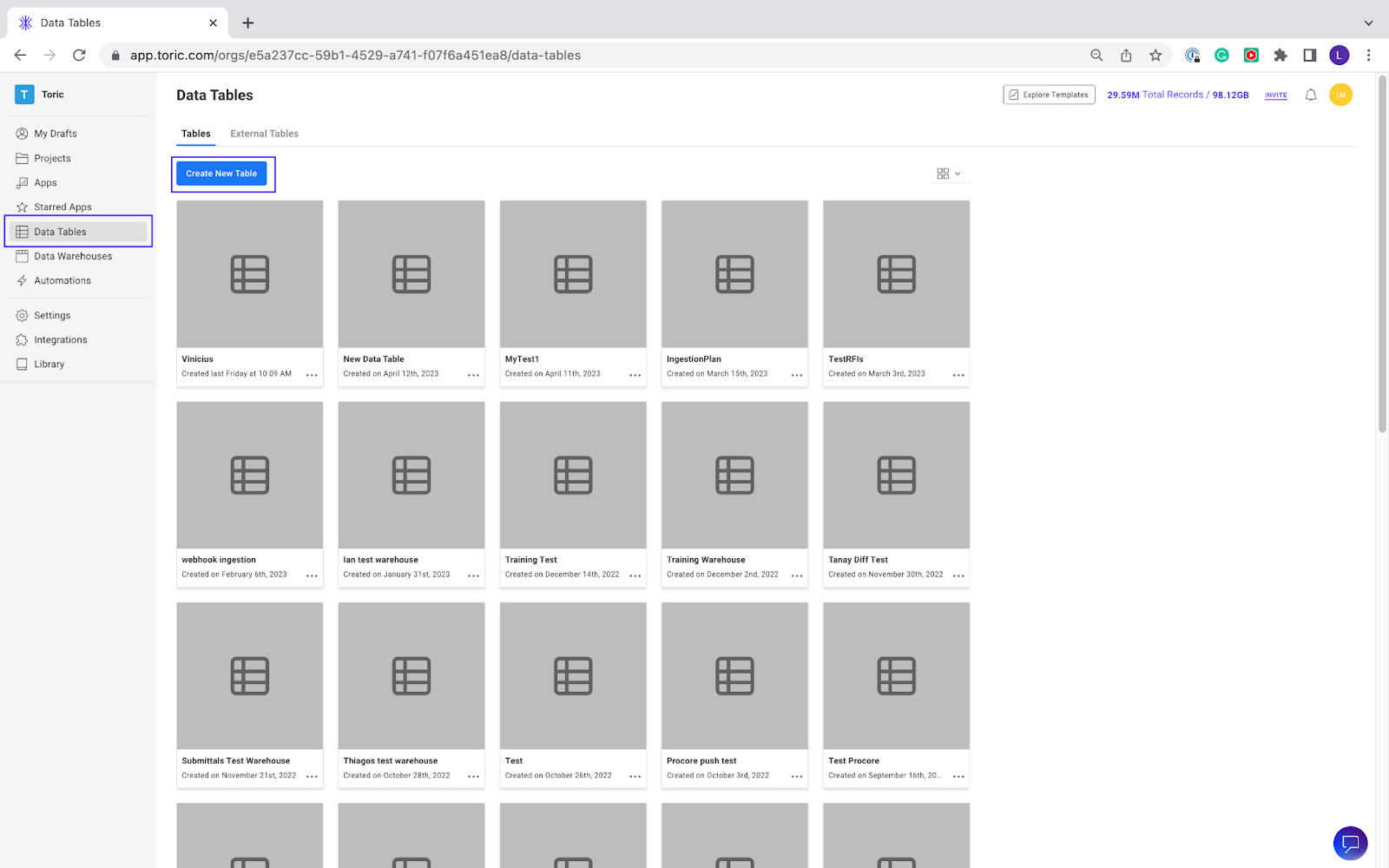Open options menu for Training Test
The image size is (1389, 868).
[635, 575]
